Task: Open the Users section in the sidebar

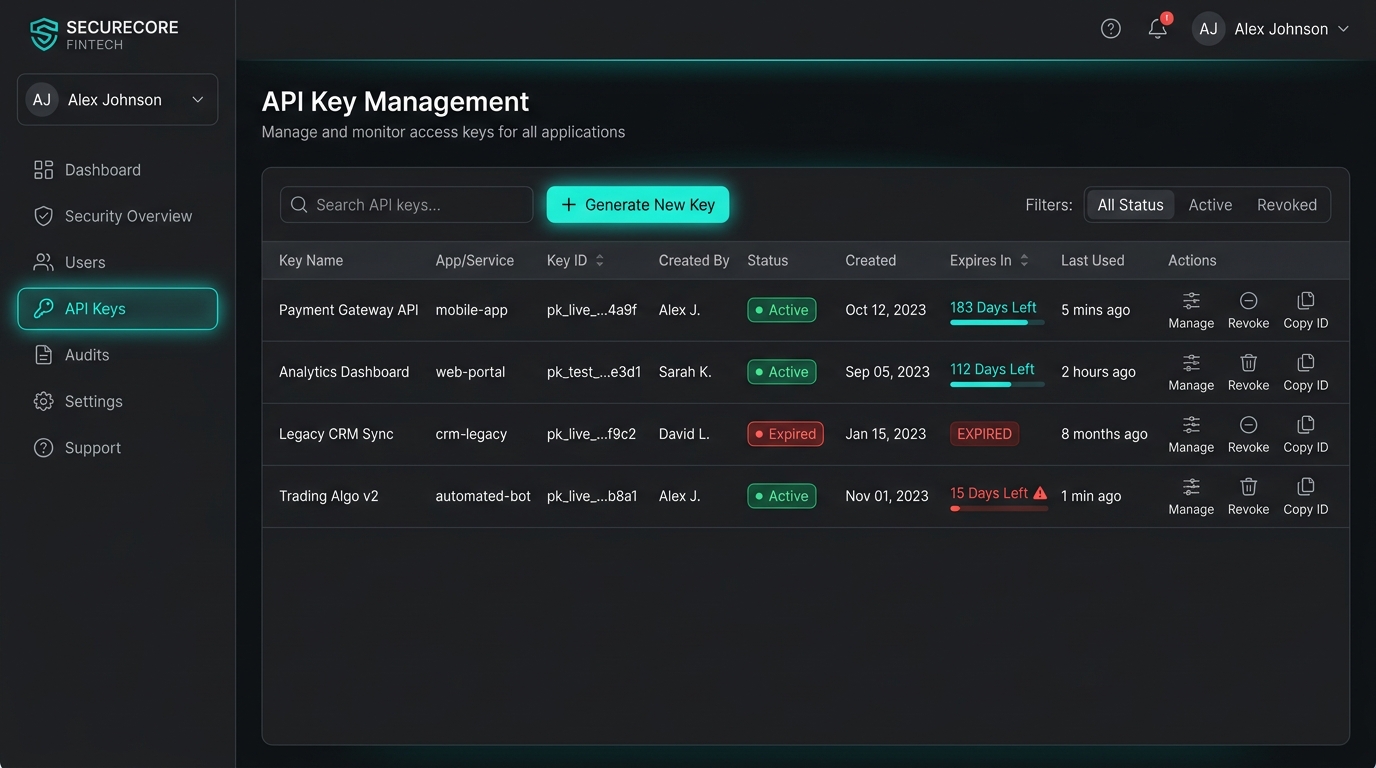Action: [x=69, y=262]
